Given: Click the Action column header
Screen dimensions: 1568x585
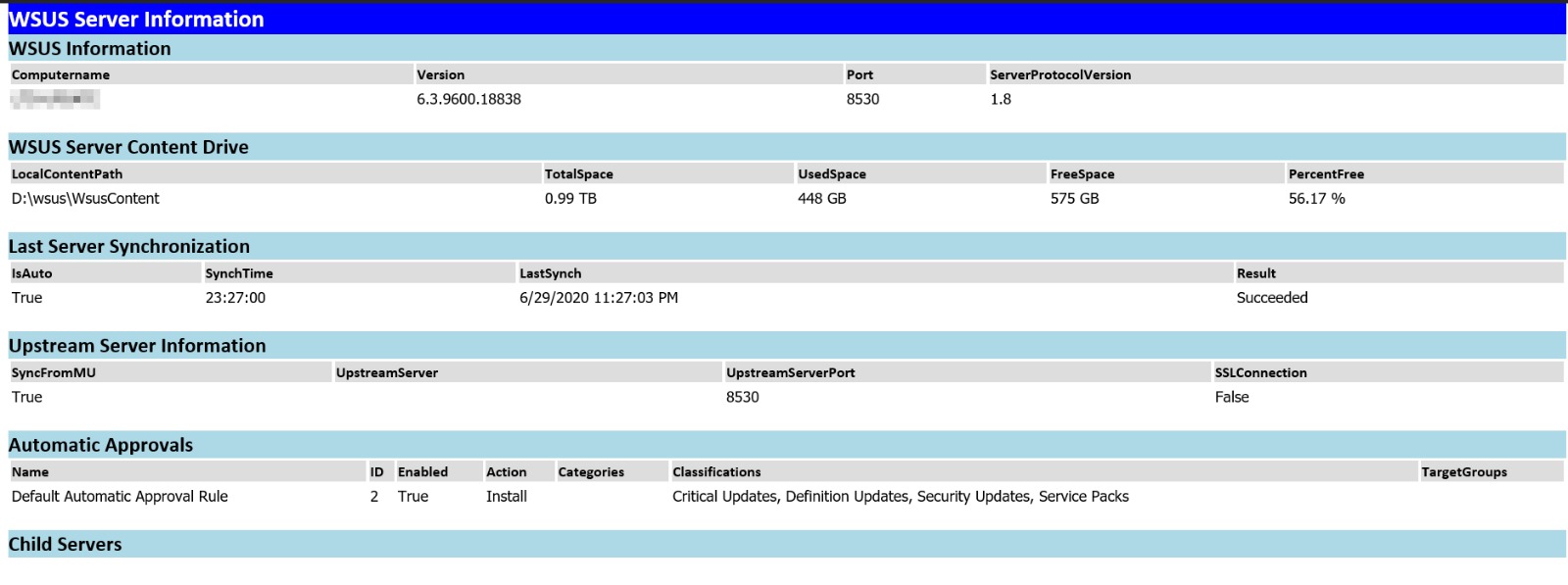Looking at the screenshot, I should click(x=506, y=472).
